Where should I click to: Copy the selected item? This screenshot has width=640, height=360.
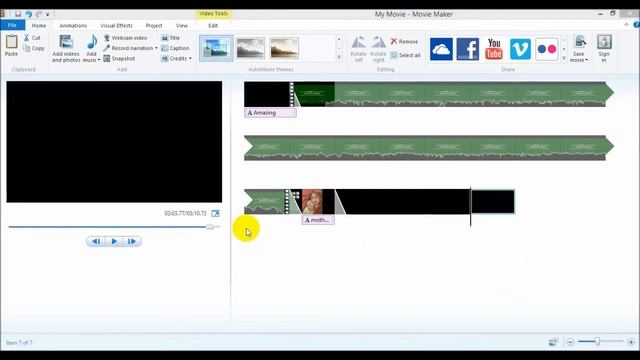(x=34, y=48)
